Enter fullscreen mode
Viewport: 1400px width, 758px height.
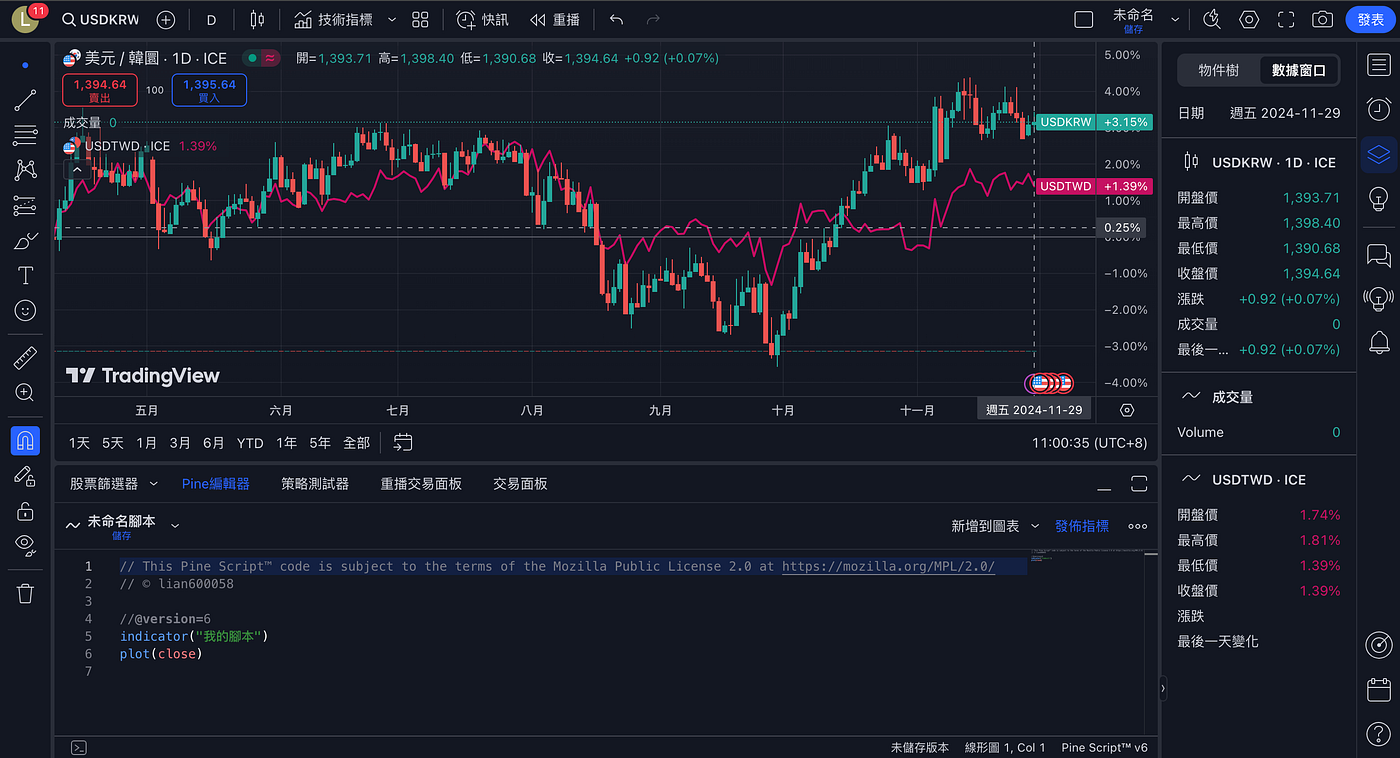[1286, 19]
